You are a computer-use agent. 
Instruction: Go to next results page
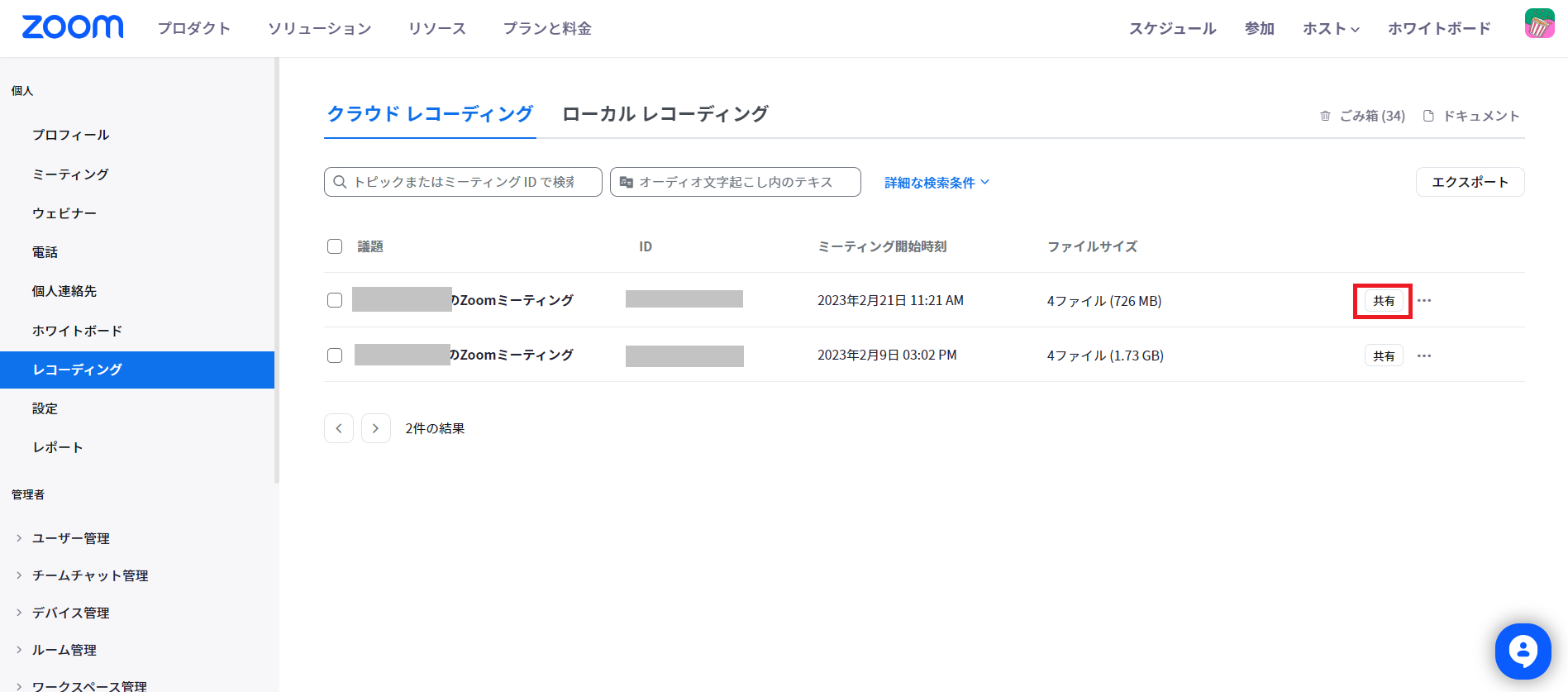(376, 428)
